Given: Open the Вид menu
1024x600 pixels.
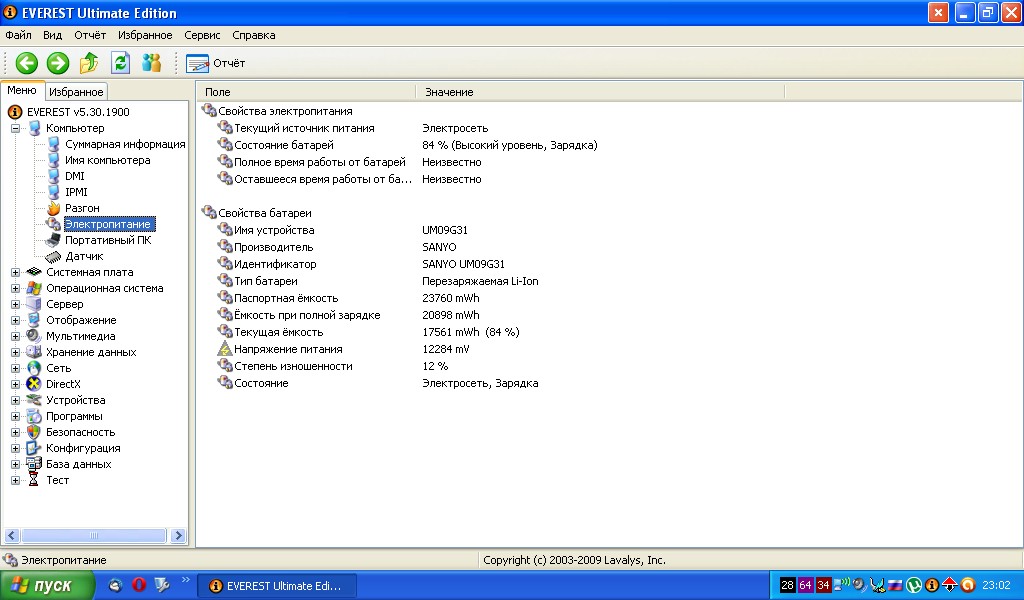Looking at the screenshot, I should [52, 35].
